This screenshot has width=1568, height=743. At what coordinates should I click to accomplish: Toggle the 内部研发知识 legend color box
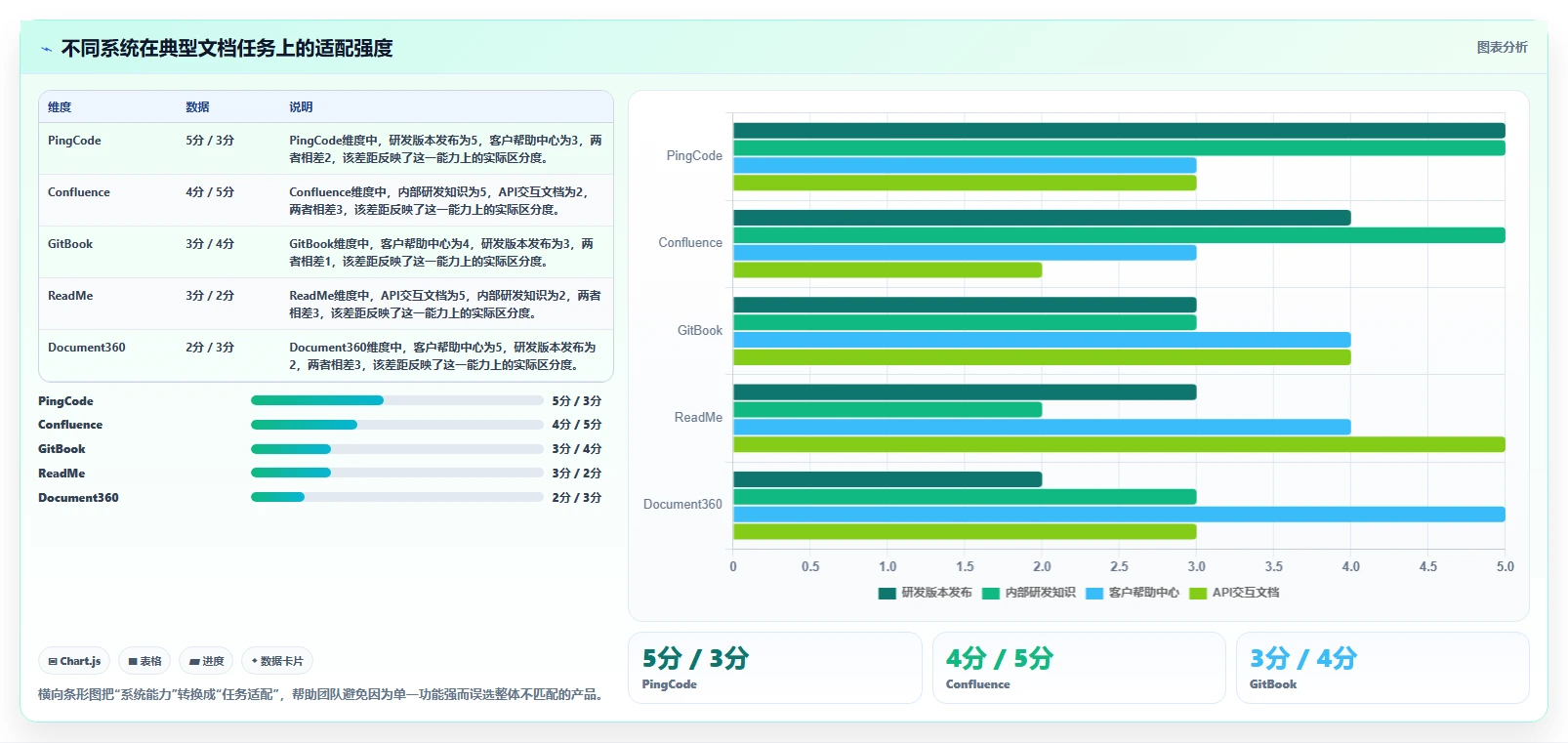coord(990,593)
